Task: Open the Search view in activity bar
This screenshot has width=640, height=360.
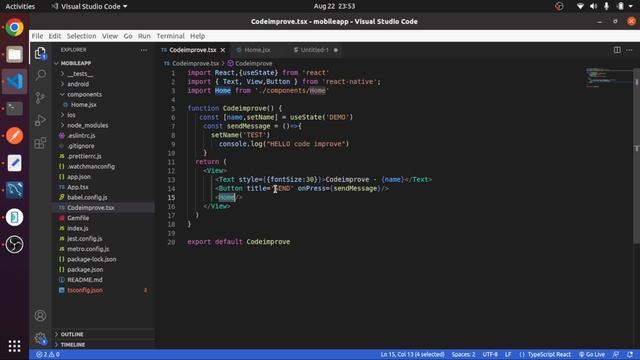Action: click(40, 75)
